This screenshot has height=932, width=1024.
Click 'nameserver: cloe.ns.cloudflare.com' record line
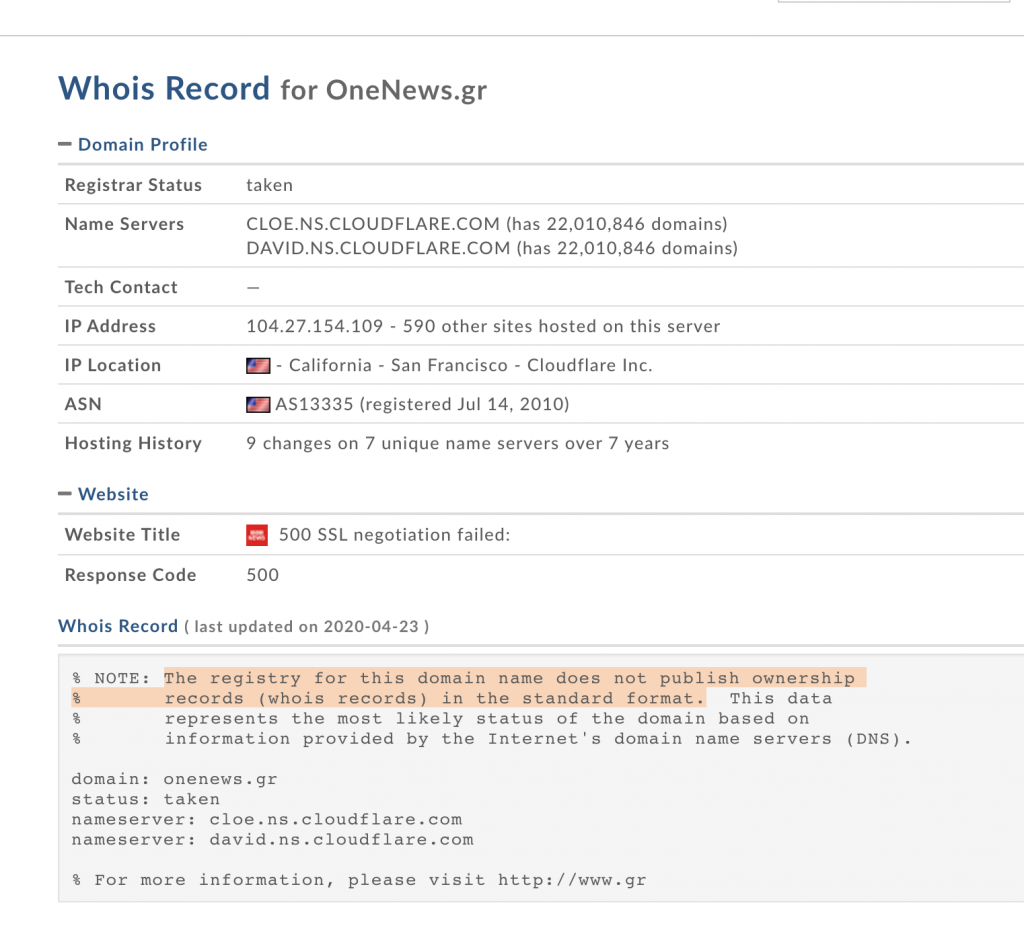266,820
